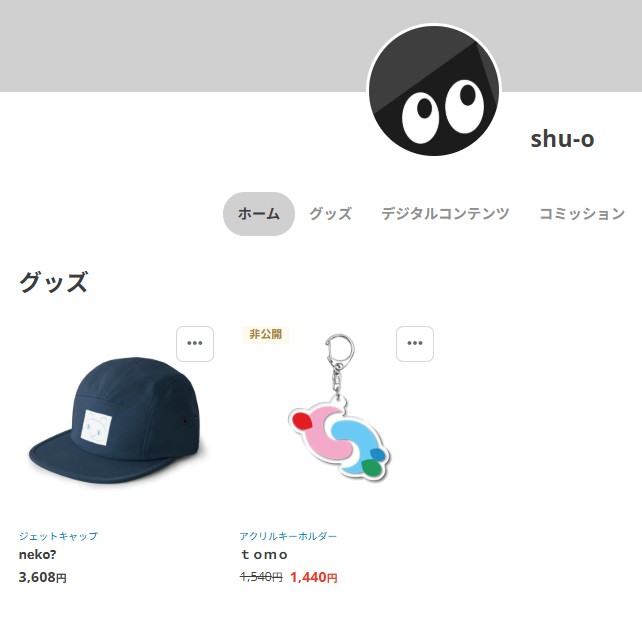Click the ジェットキャップ category link
The height and width of the screenshot is (618, 642).
click(x=58, y=536)
